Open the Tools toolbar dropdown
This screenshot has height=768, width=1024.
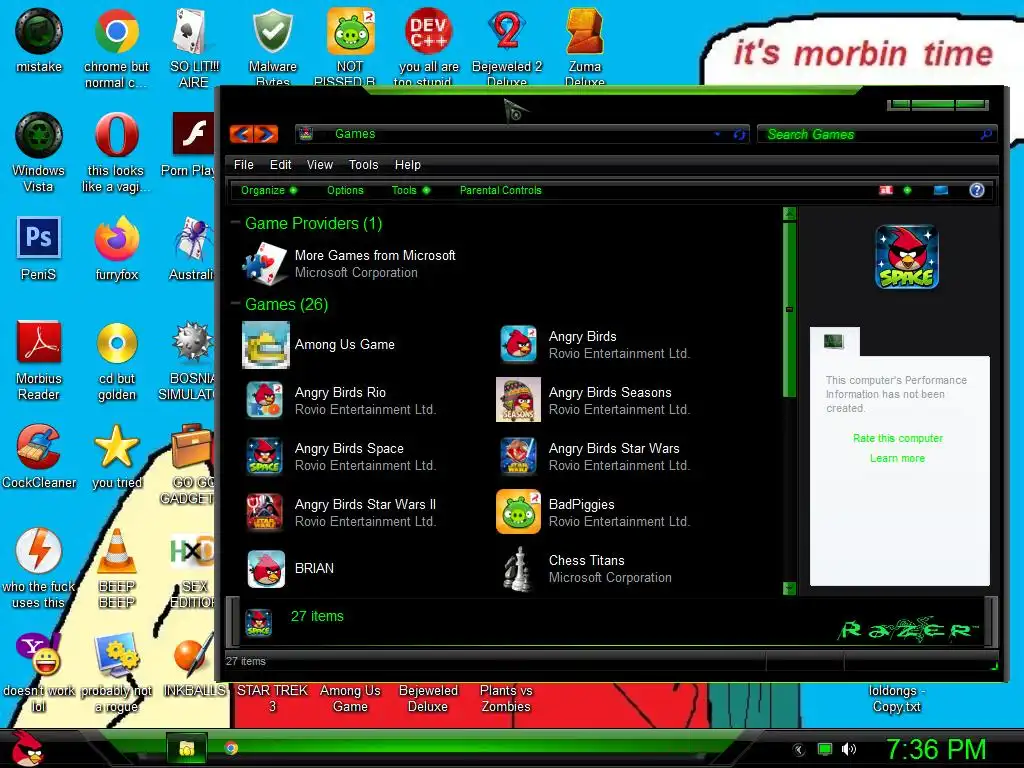point(410,190)
